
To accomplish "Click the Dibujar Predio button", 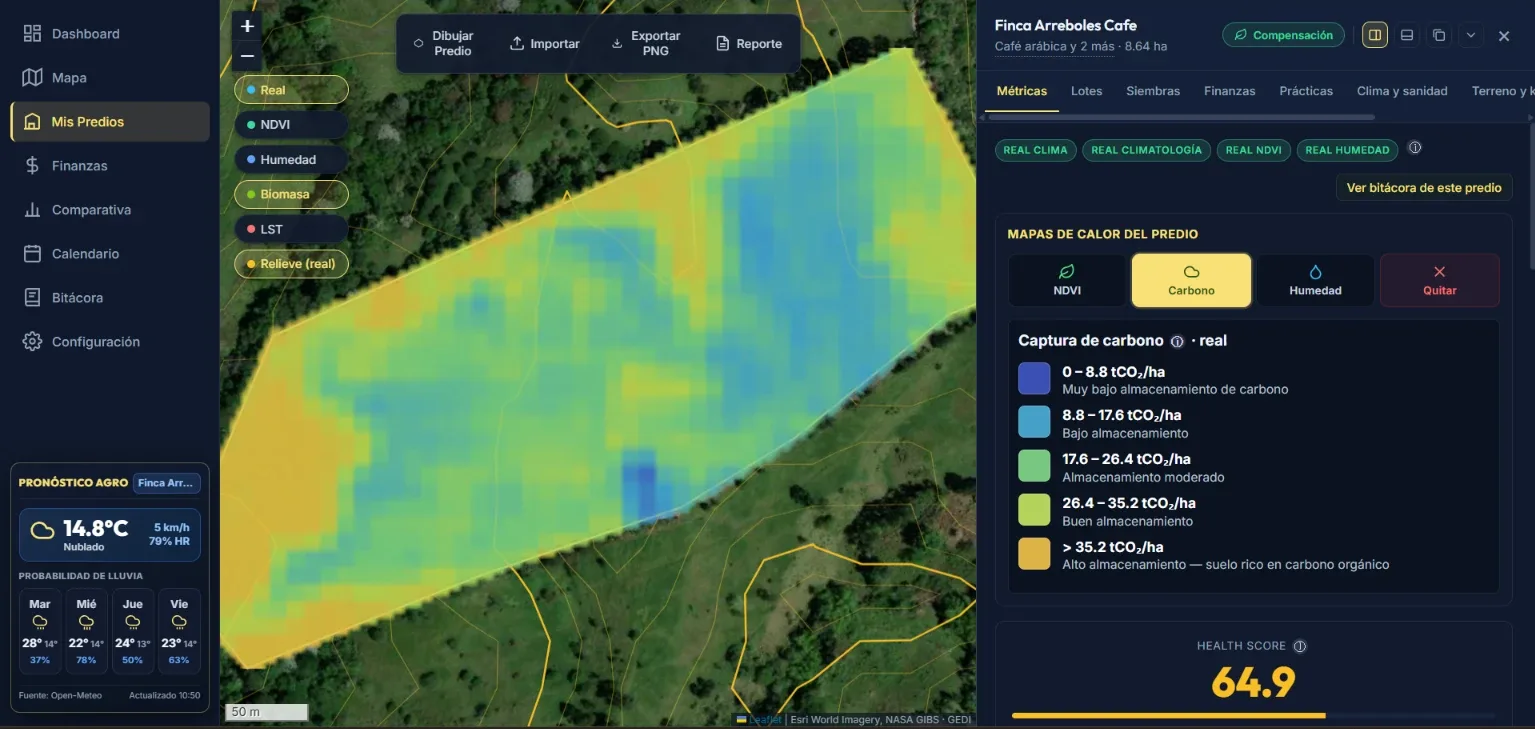I will click(x=444, y=44).
